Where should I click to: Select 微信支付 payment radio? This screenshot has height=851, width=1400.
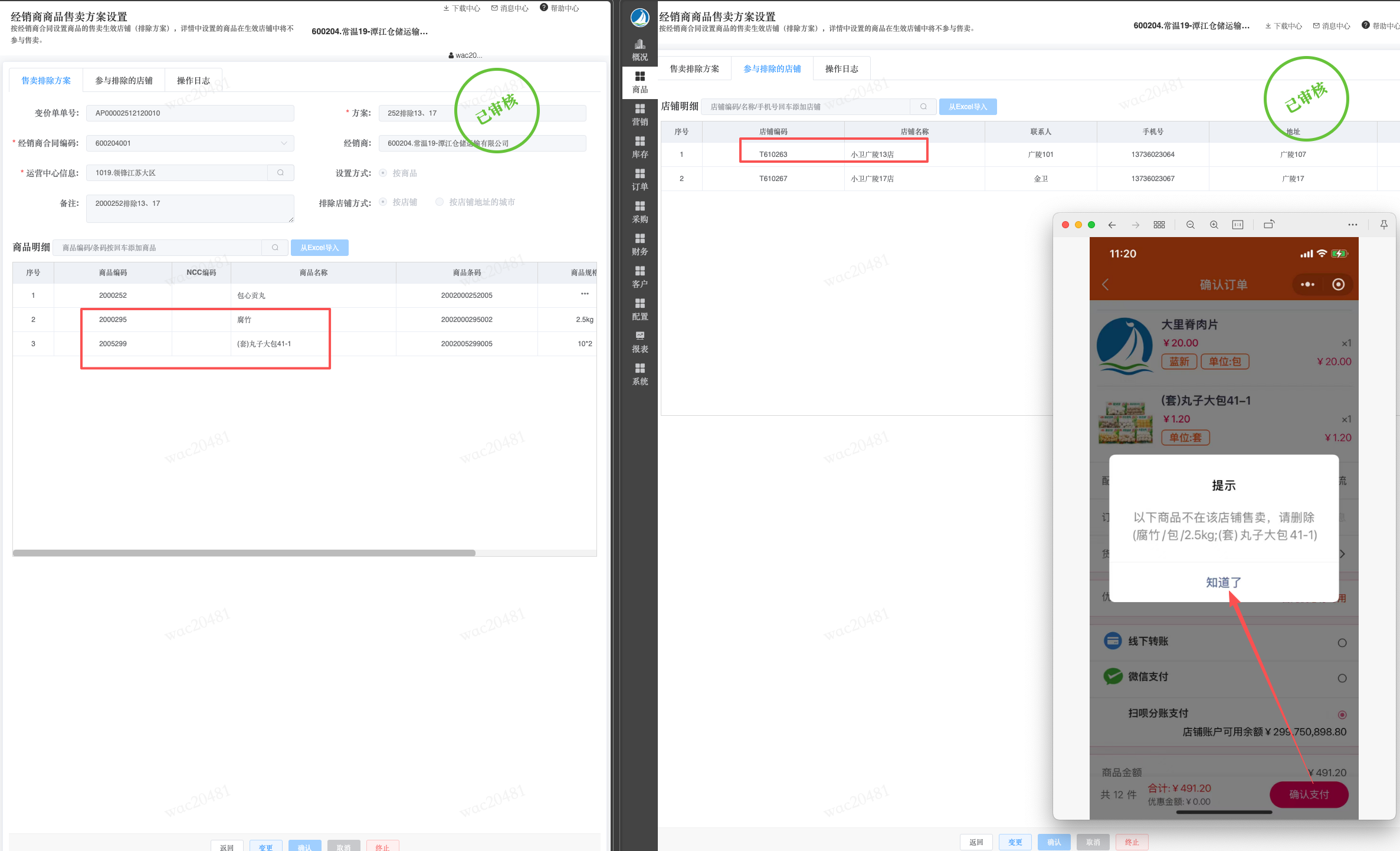pos(1342,678)
